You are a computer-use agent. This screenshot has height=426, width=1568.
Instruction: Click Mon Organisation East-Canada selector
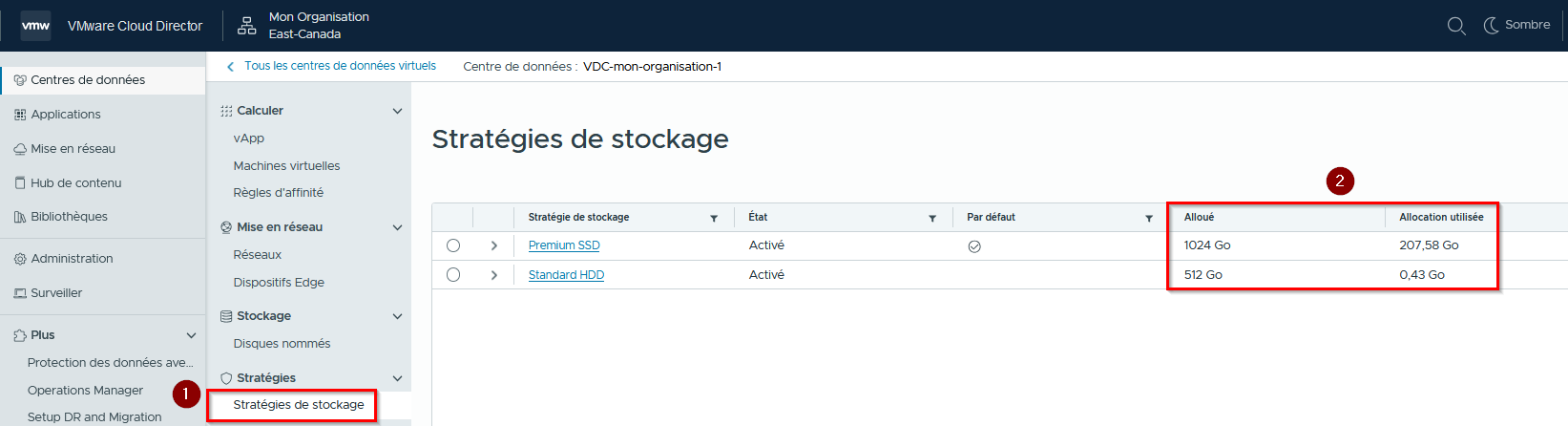pos(319,26)
